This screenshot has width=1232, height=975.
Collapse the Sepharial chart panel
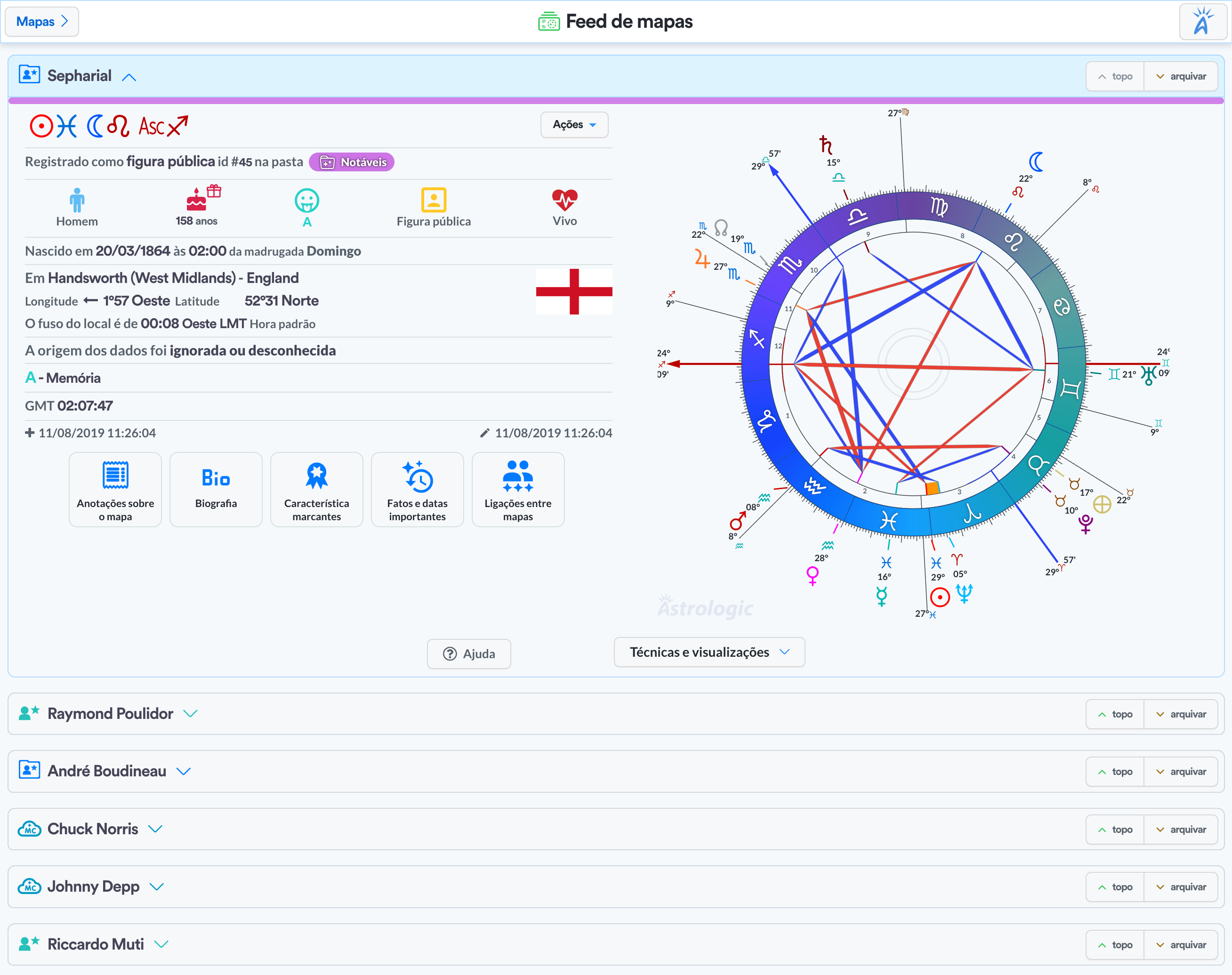[x=129, y=77]
